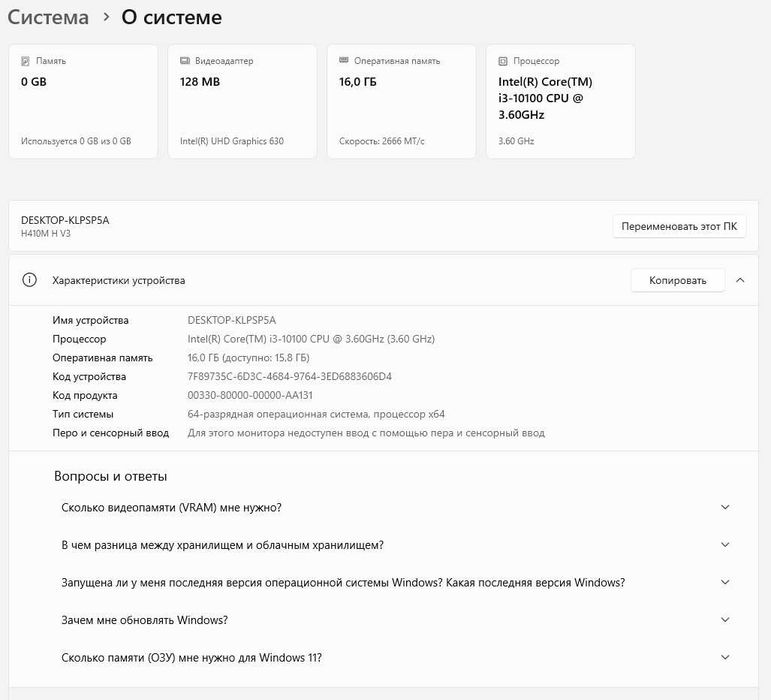Click the Переименовать этот ПК button
The width and height of the screenshot is (771, 700).
[x=679, y=227]
